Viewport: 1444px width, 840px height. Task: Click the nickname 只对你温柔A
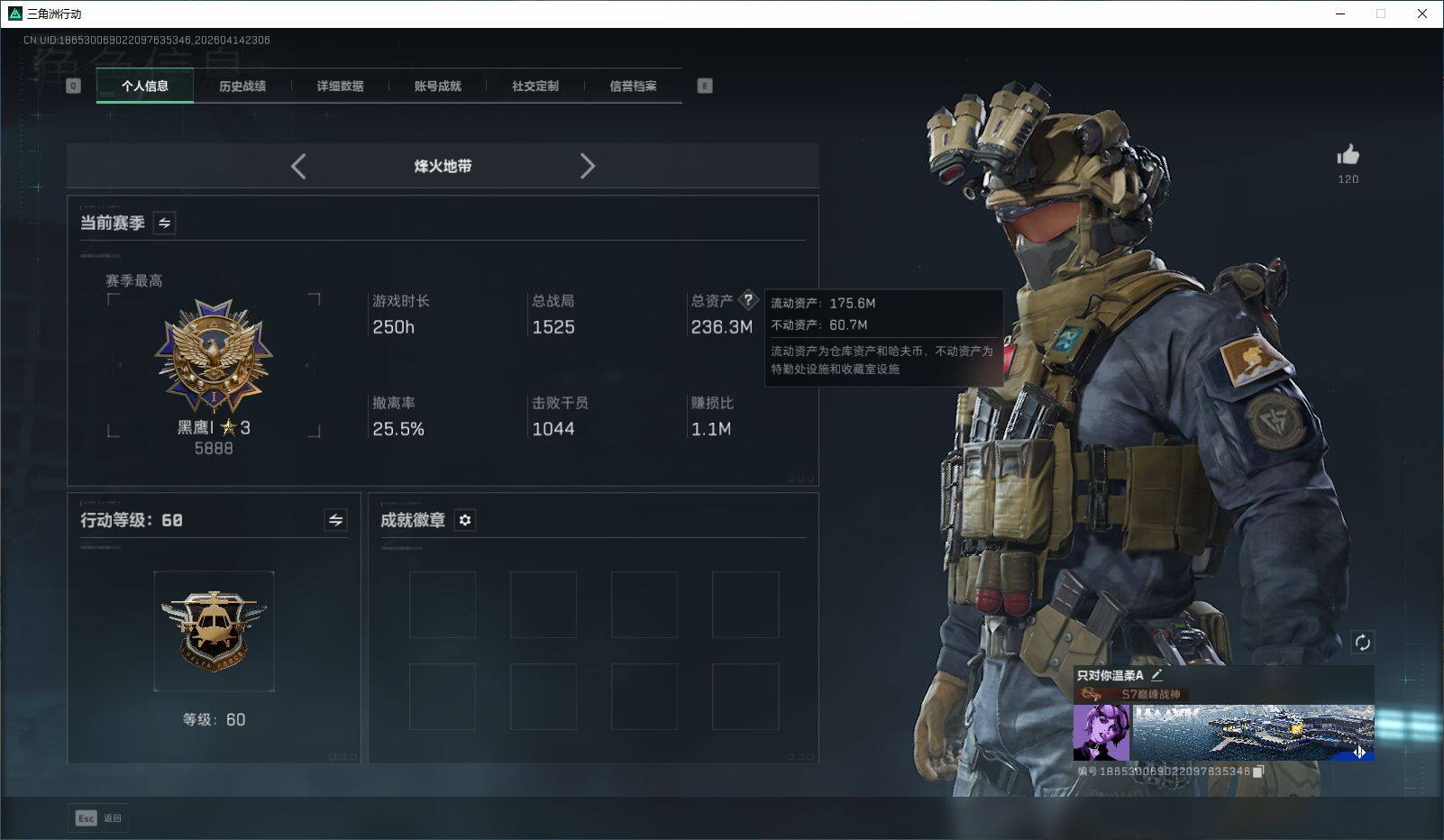click(1110, 675)
